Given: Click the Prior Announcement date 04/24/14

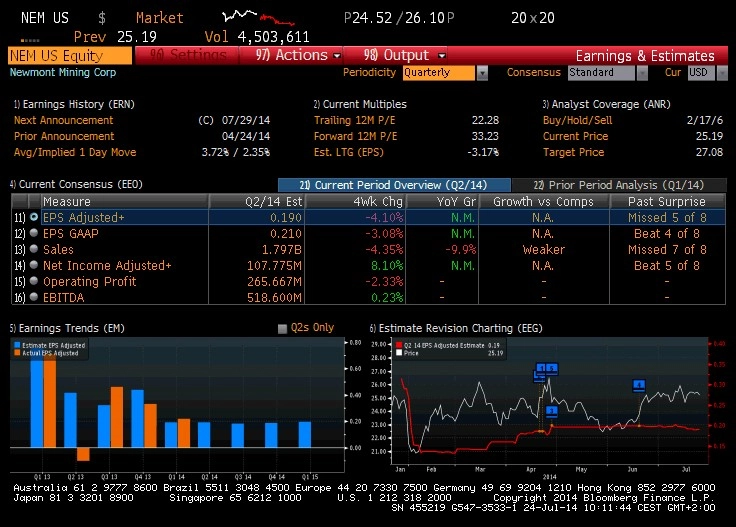Looking at the screenshot, I should click(246, 136).
